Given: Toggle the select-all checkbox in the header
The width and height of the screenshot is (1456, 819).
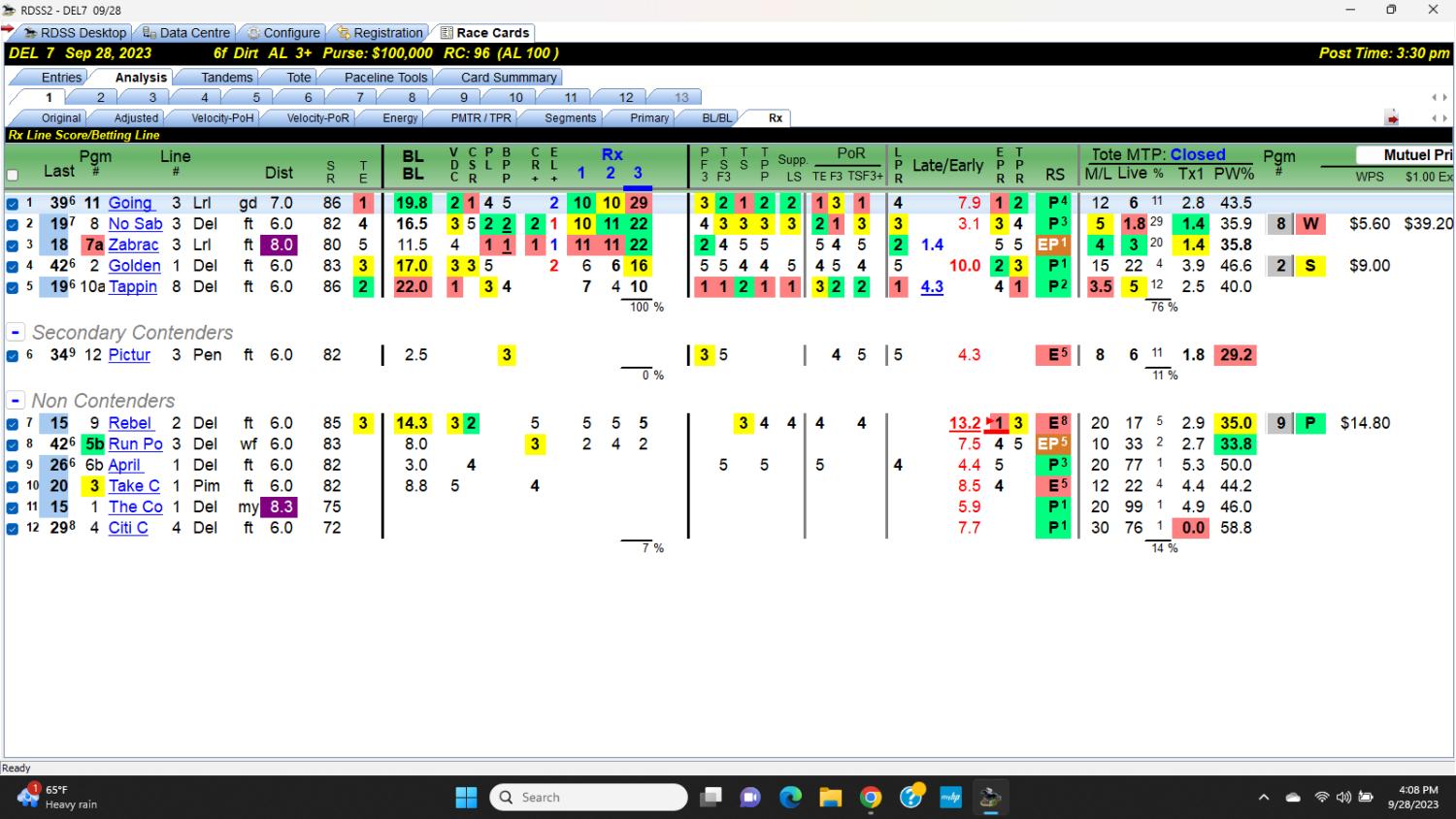Looking at the screenshot, I should [x=13, y=176].
